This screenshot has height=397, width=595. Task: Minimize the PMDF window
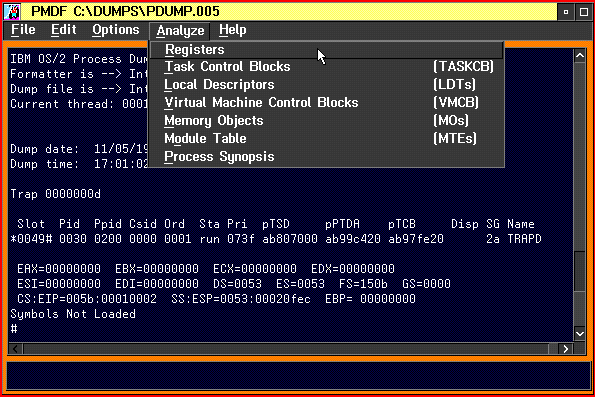click(566, 12)
